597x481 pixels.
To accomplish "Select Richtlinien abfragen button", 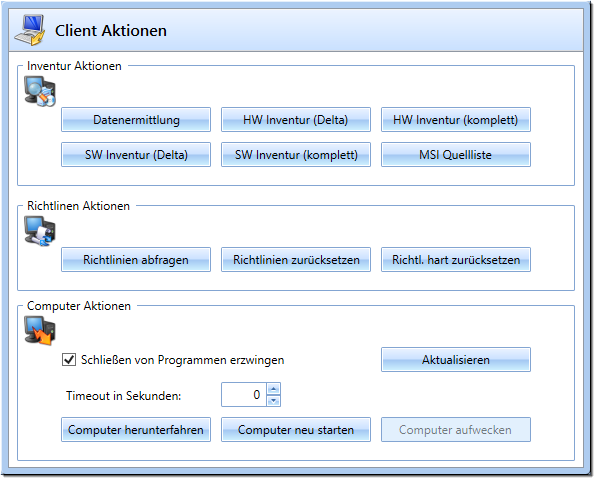I will click(x=136, y=260).
